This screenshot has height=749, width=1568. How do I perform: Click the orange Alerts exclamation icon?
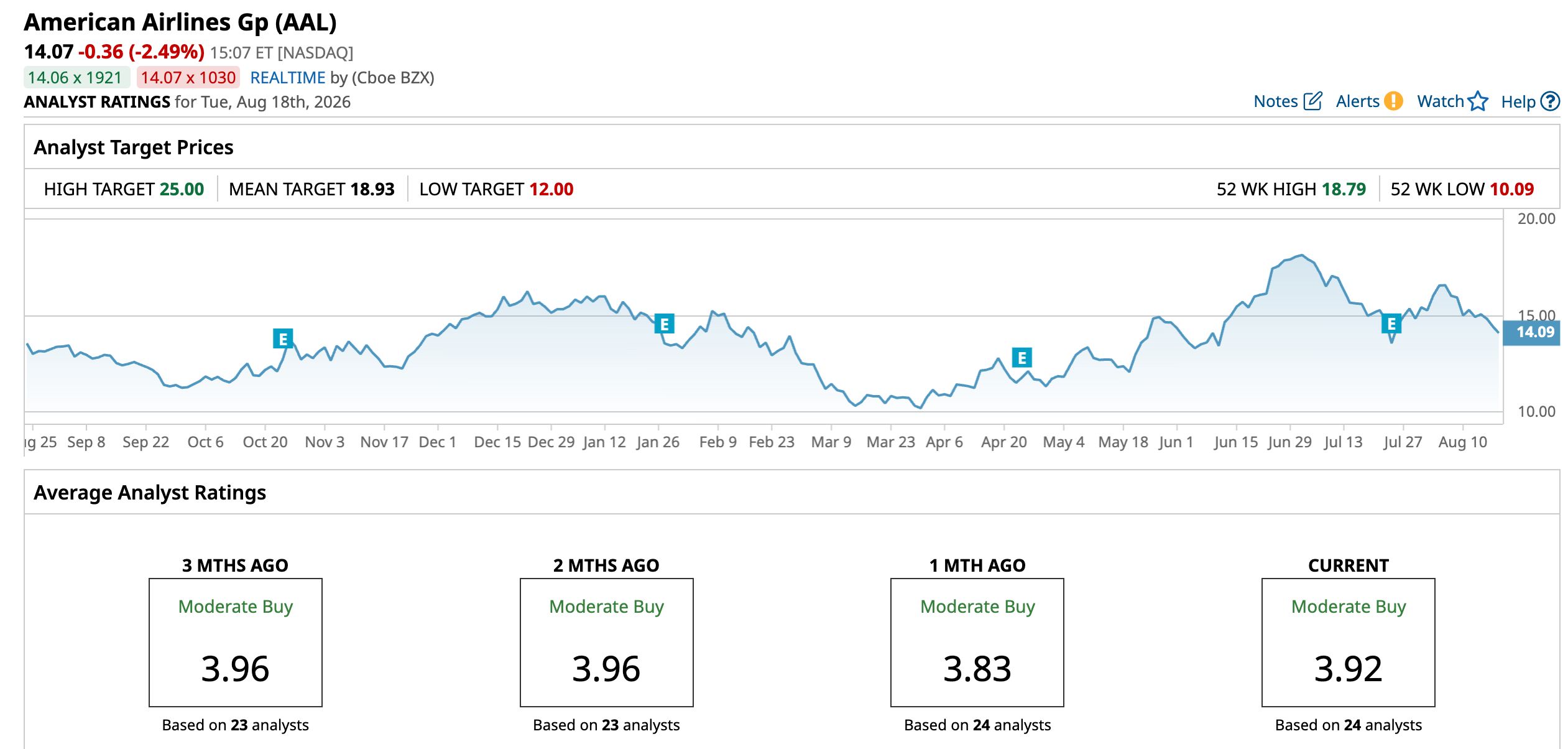[x=1393, y=101]
